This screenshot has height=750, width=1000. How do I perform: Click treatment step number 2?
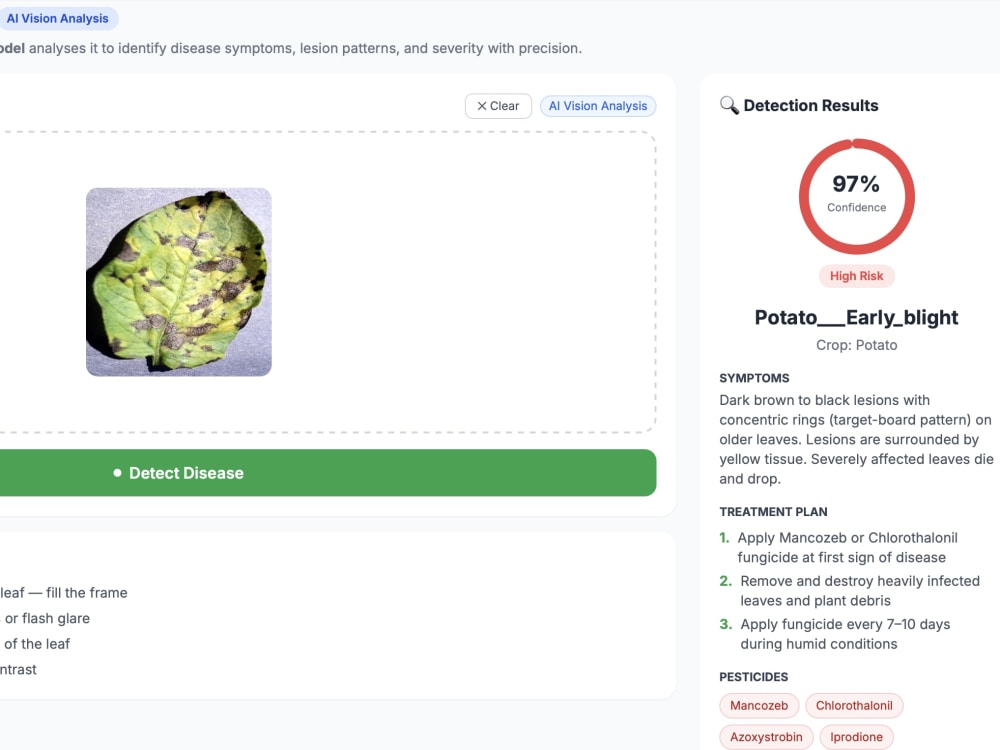click(725, 581)
